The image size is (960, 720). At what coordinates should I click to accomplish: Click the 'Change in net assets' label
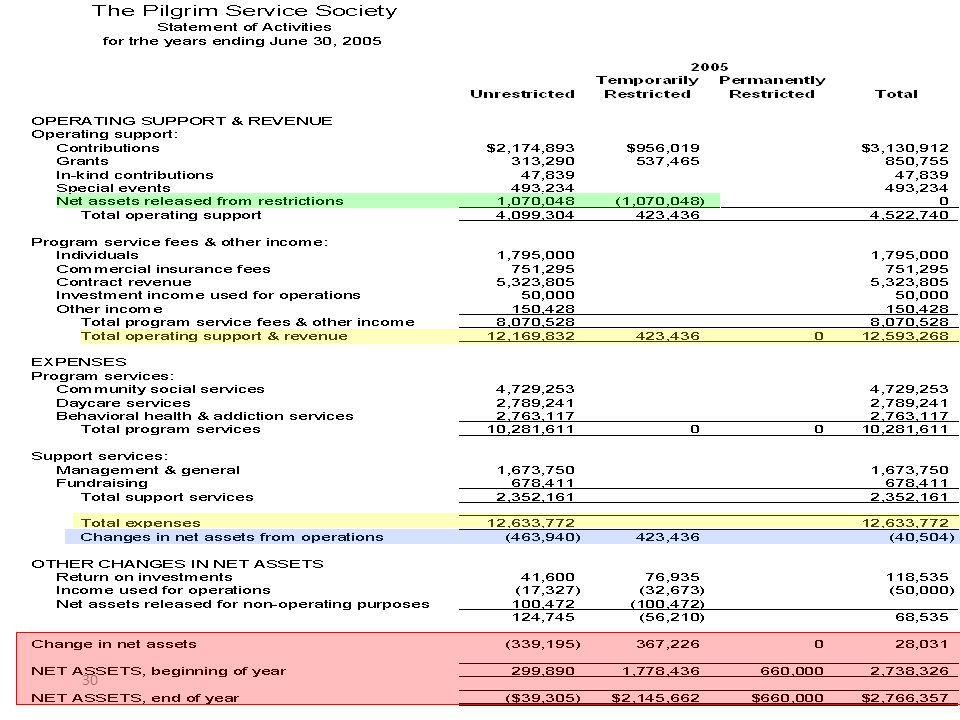[114, 644]
